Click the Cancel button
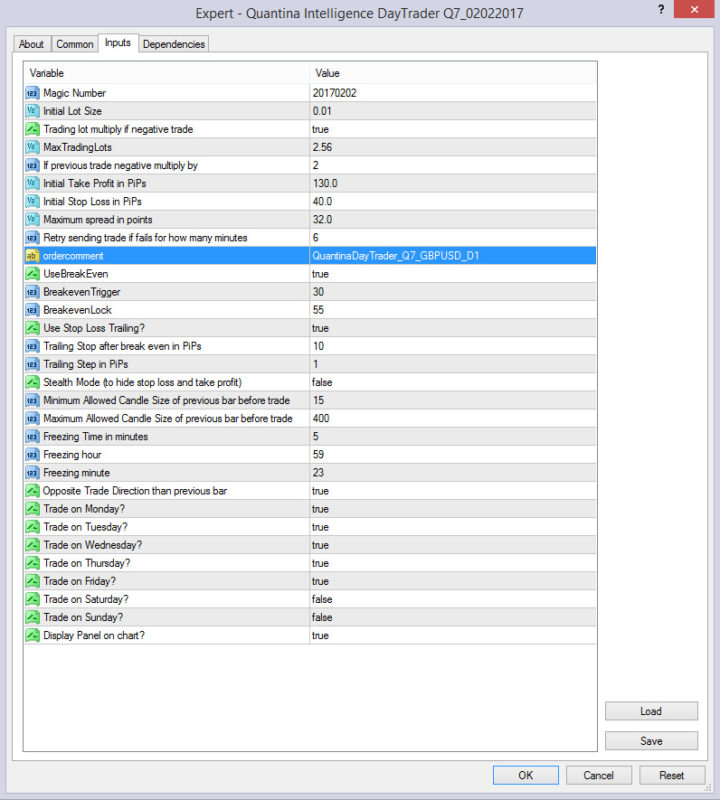This screenshot has height=800, width=720. 599,776
